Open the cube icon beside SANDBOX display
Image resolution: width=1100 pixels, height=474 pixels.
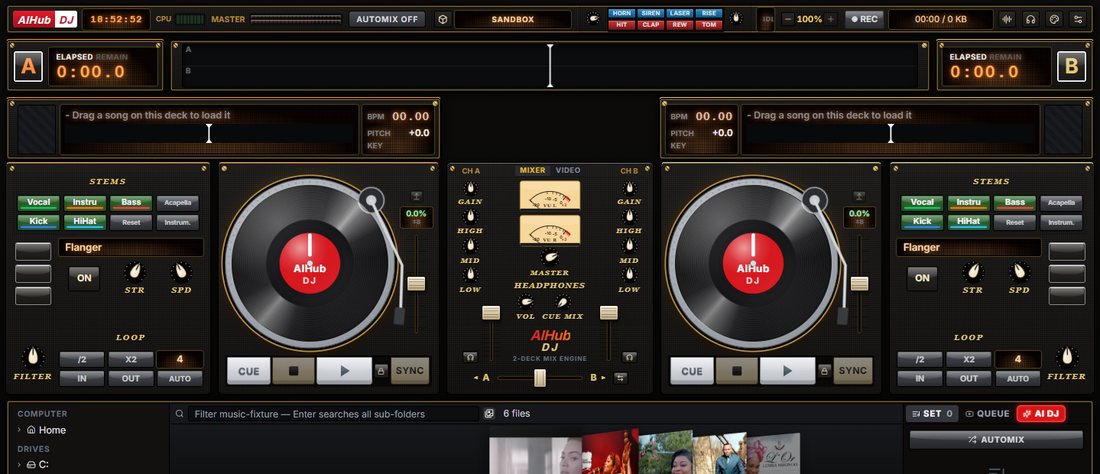pyautogui.click(x=442, y=20)
